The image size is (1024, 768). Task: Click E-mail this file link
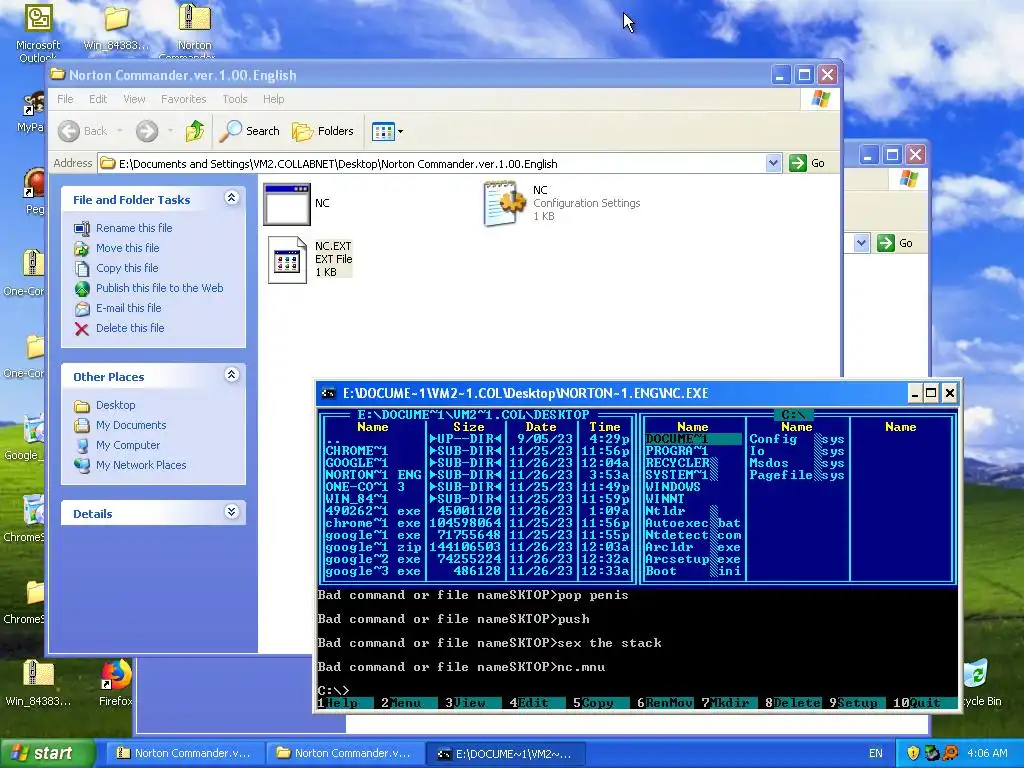(128, 308)
